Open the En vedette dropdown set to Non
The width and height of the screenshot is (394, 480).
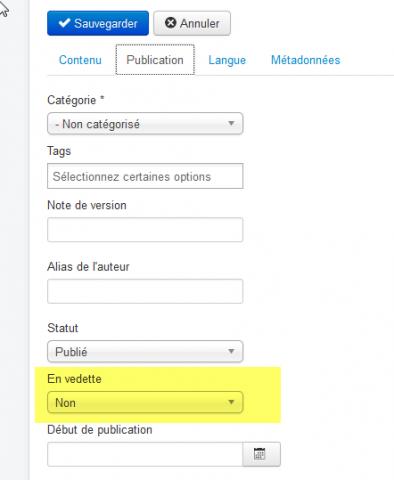click(x=145, y=402)
